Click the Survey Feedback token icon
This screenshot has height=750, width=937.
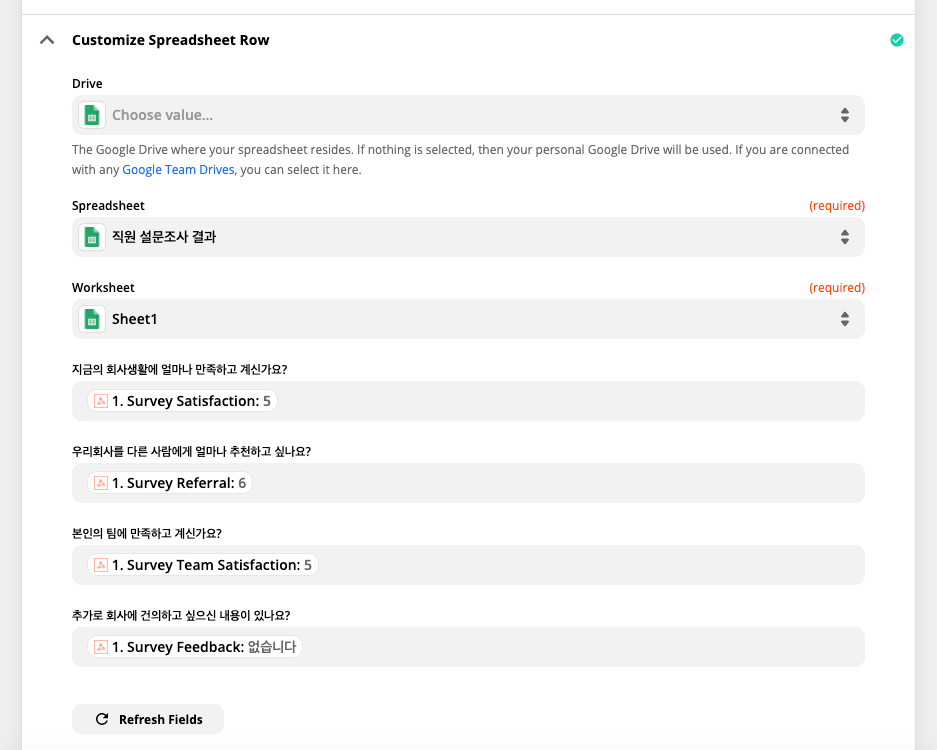tap(101, 647)
